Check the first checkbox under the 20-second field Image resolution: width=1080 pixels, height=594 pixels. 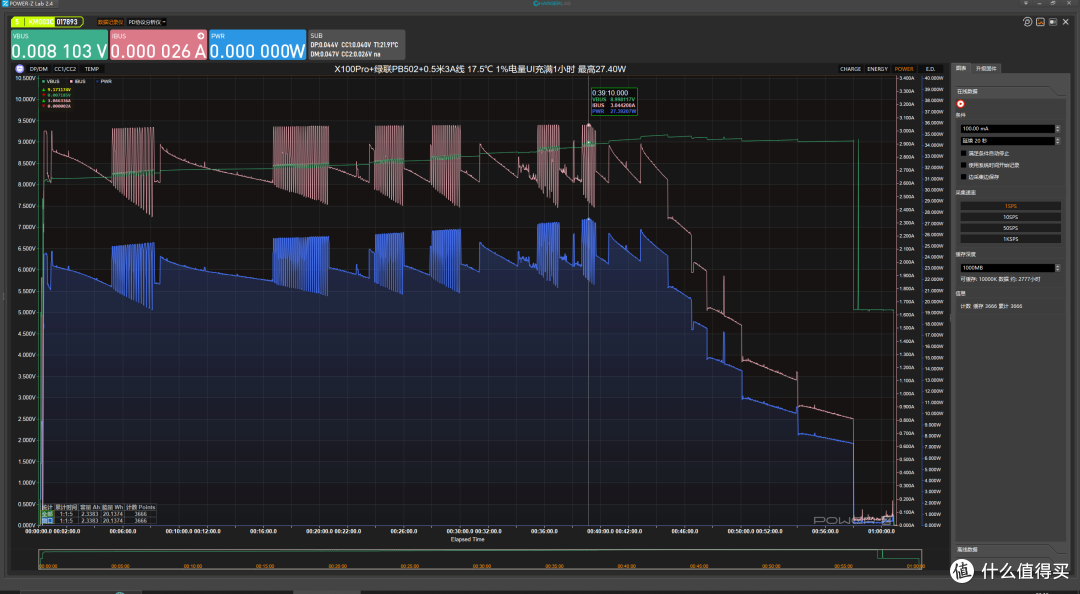[963, 154]
